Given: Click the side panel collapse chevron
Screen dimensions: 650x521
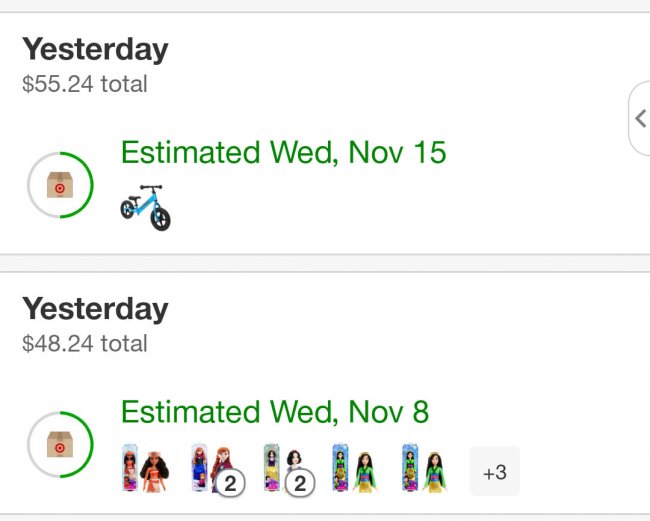Looking at the screenshot, I should [x=640, y=118].
